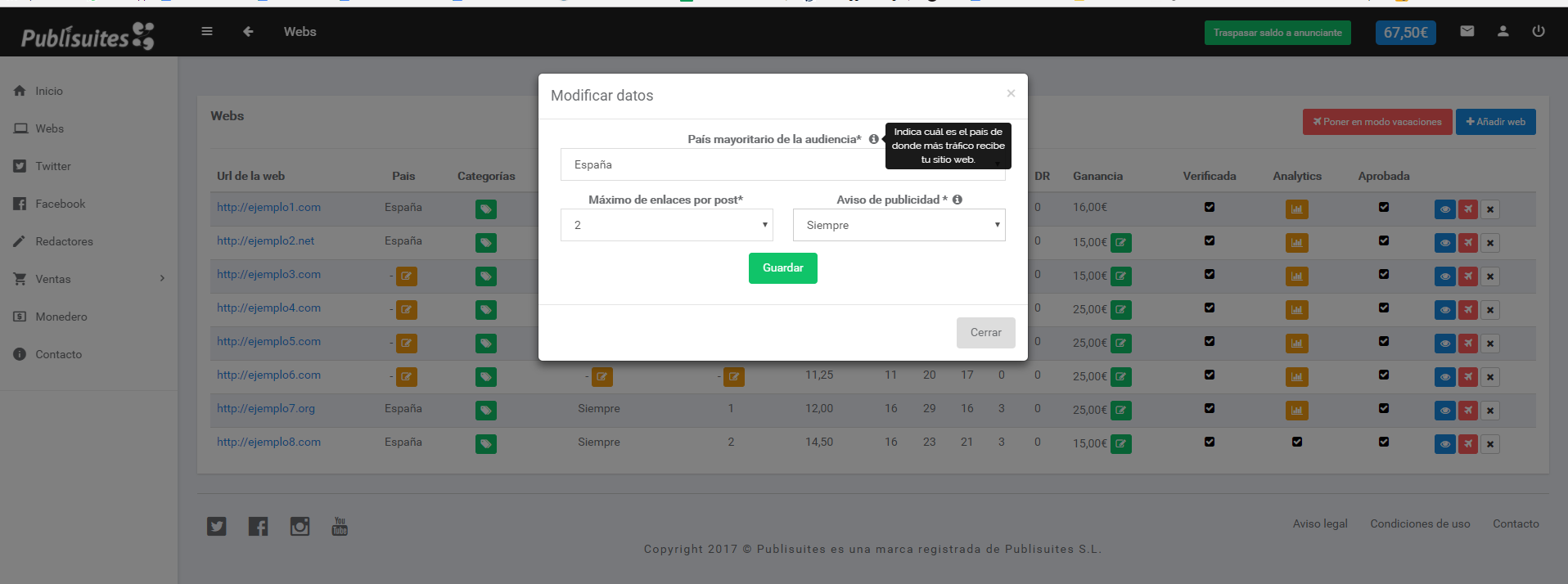Open the mail envelope icon in header
This screenshot has width=1568, height=584.
point(1467,31)
